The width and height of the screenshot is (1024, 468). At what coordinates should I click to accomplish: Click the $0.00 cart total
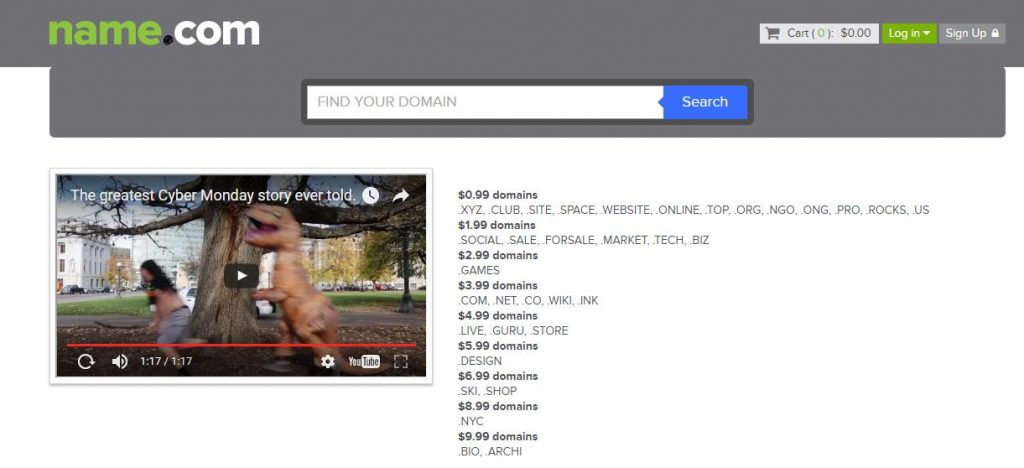855,33
